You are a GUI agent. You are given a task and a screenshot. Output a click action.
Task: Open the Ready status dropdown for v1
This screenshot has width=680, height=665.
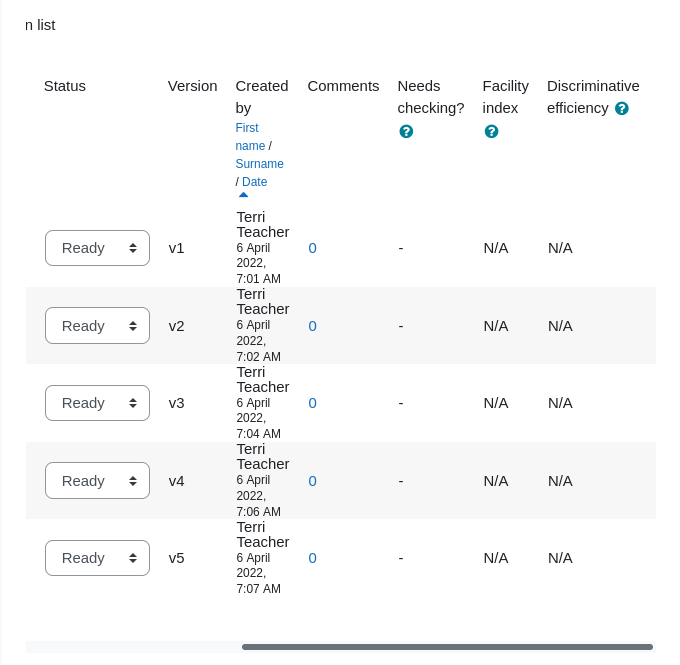(x=98, y=248)
